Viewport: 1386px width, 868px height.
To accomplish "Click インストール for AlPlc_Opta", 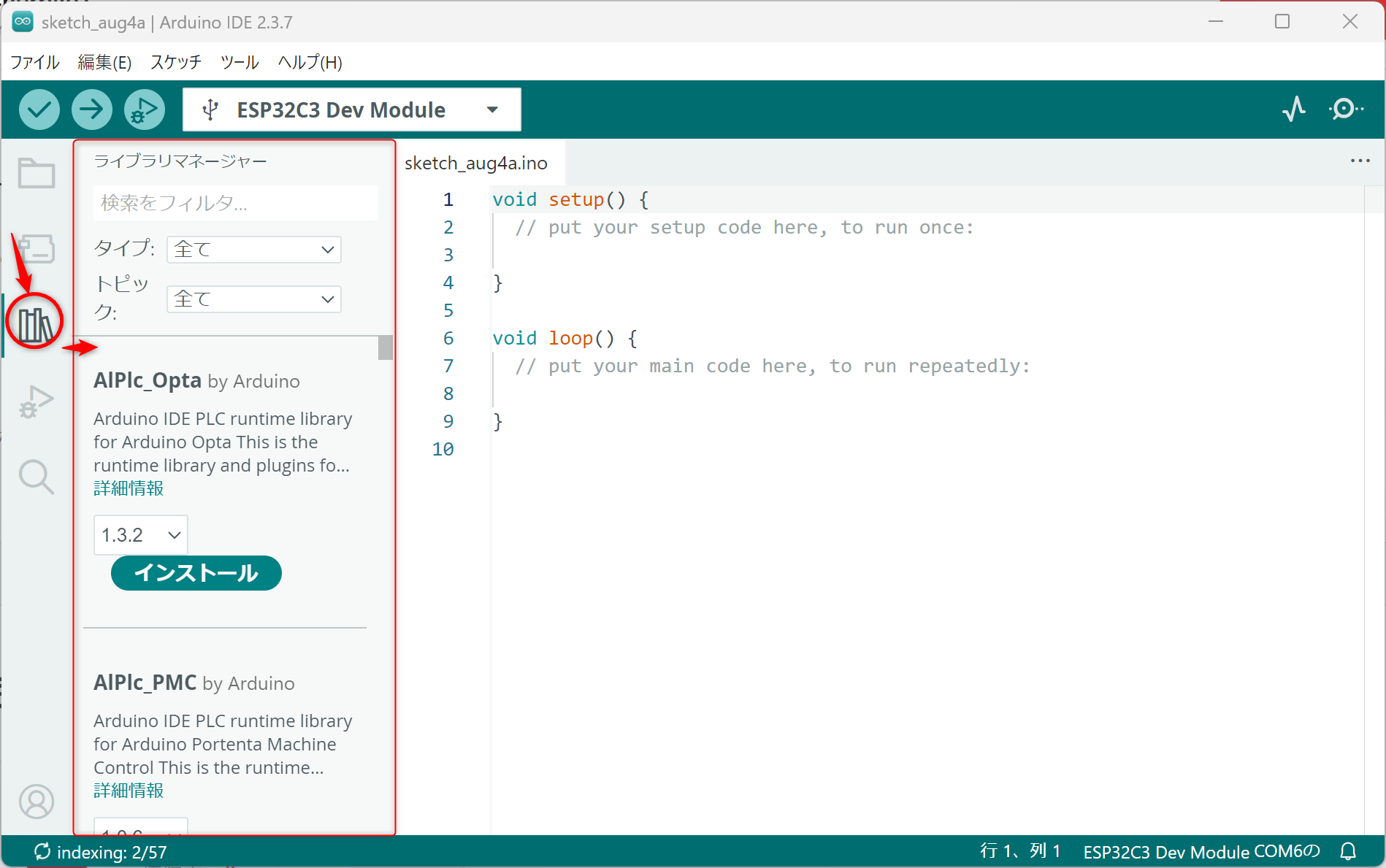I will [196, 573].
